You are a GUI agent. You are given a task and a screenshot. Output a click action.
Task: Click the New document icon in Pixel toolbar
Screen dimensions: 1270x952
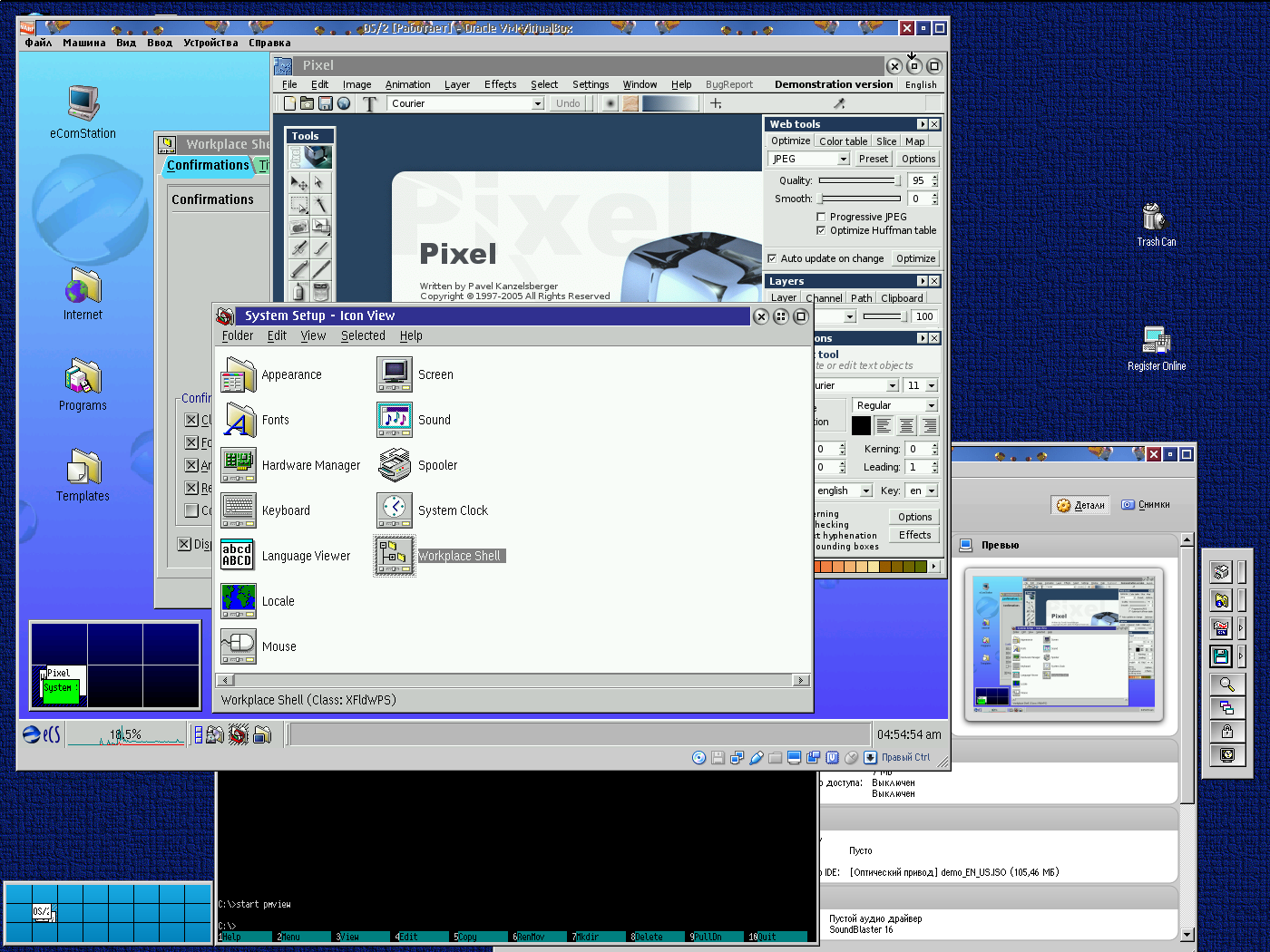click(289, 103)
